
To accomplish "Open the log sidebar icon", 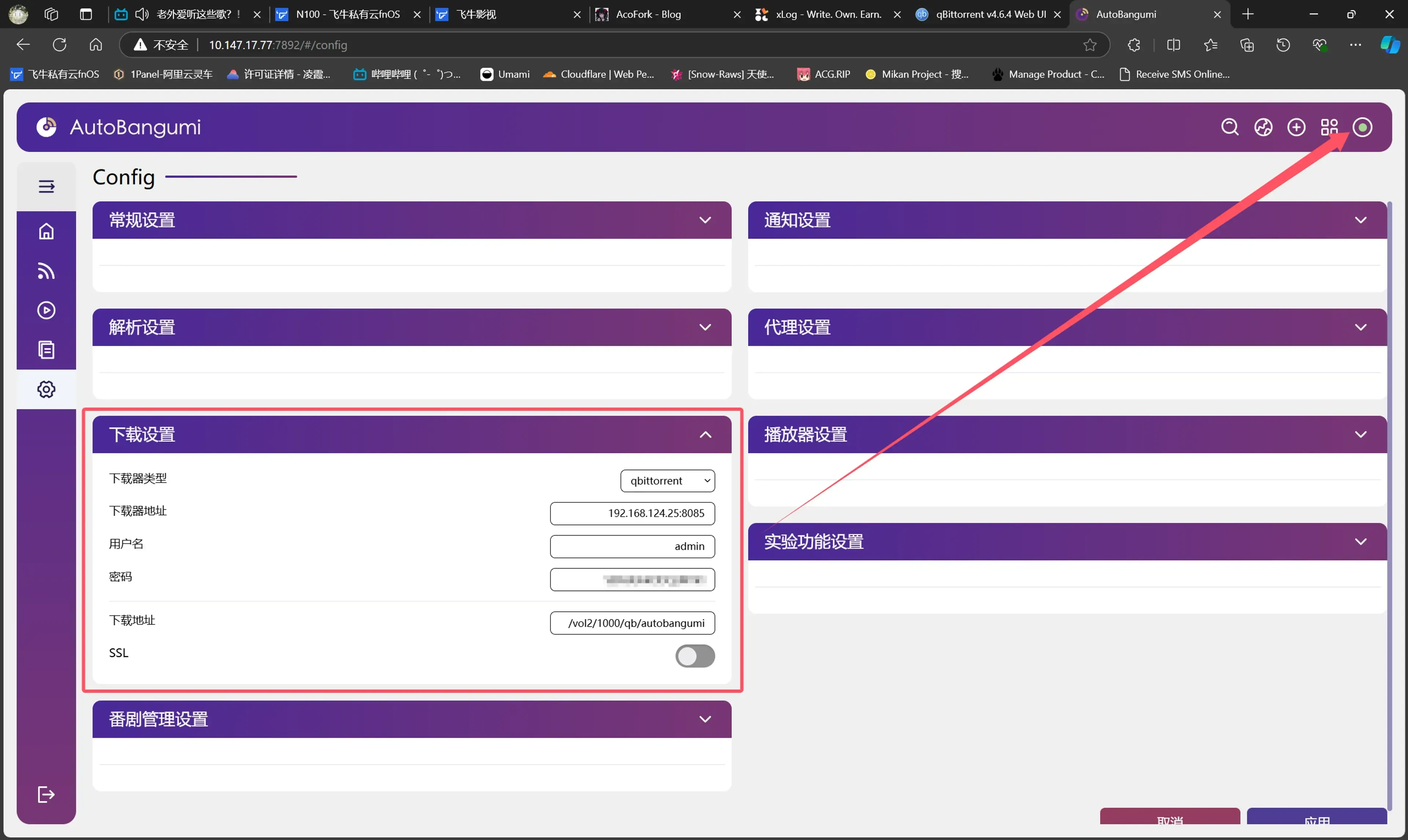I will coord(47,350).
